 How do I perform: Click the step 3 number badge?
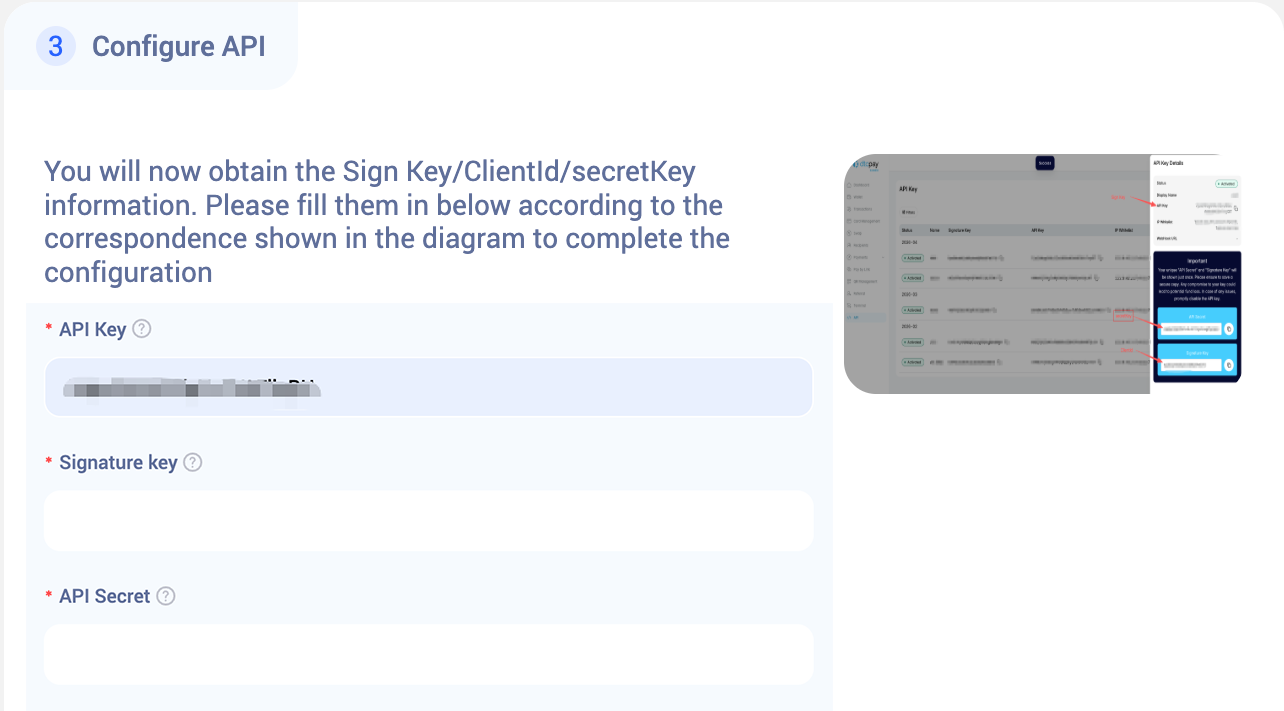point(56,46)
